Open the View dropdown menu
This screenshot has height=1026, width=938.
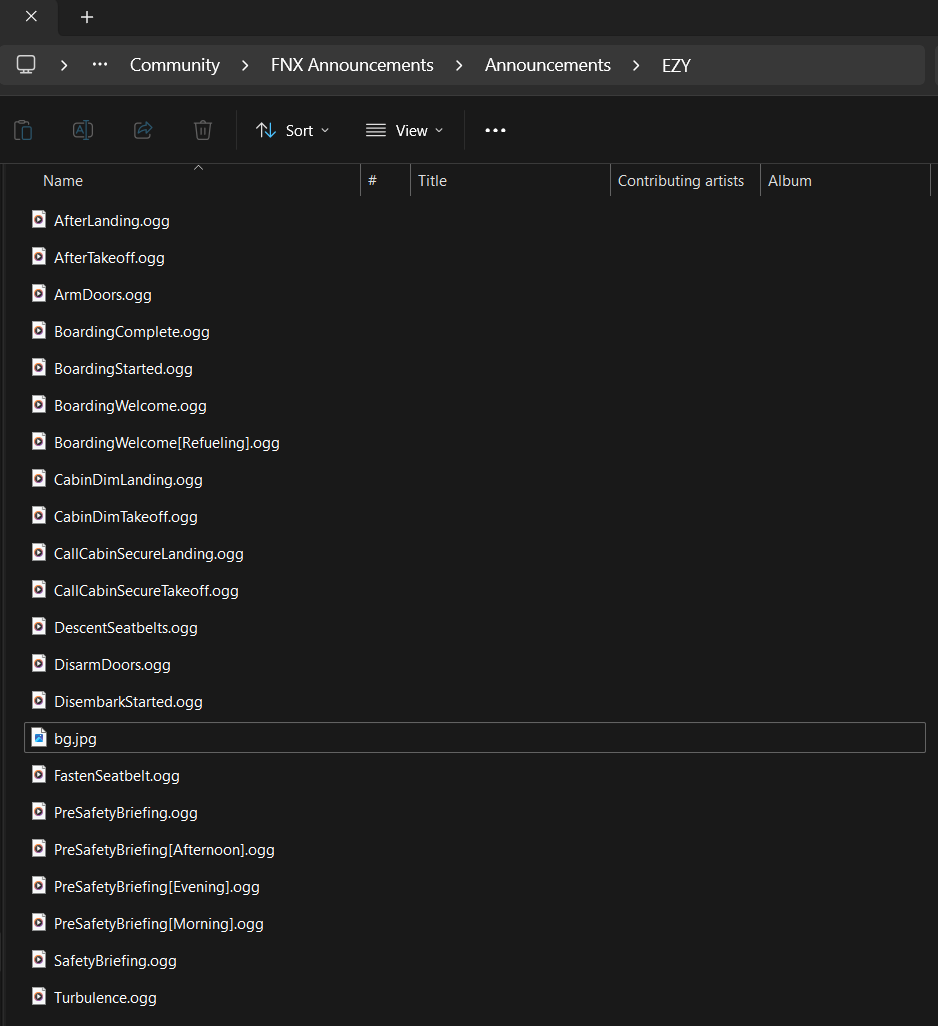coord(404,130)
